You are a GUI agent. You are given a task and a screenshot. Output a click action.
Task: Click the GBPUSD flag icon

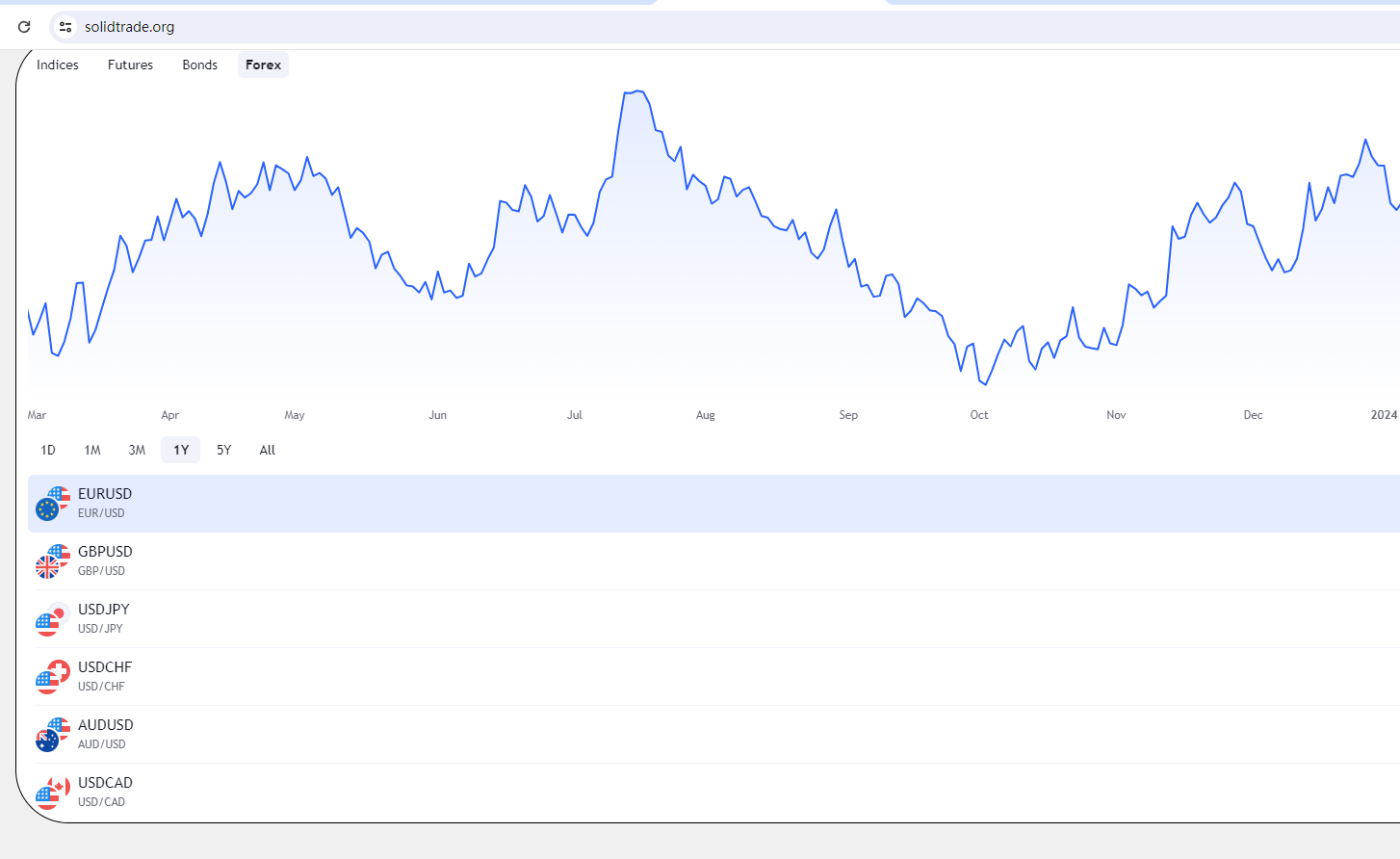[x=52, y=561]
